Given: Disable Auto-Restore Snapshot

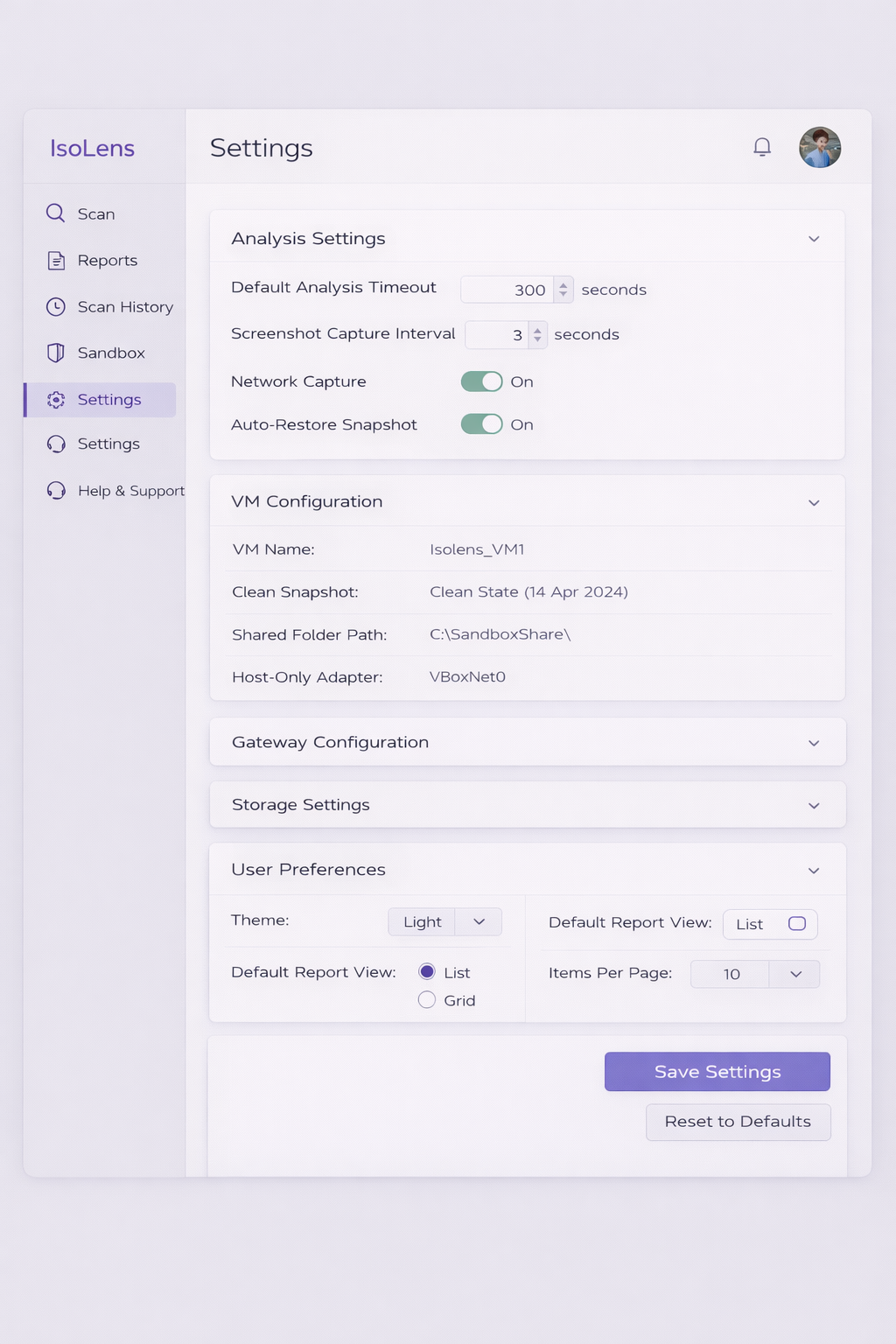Looking at the screenshot, I should (480, 424).
